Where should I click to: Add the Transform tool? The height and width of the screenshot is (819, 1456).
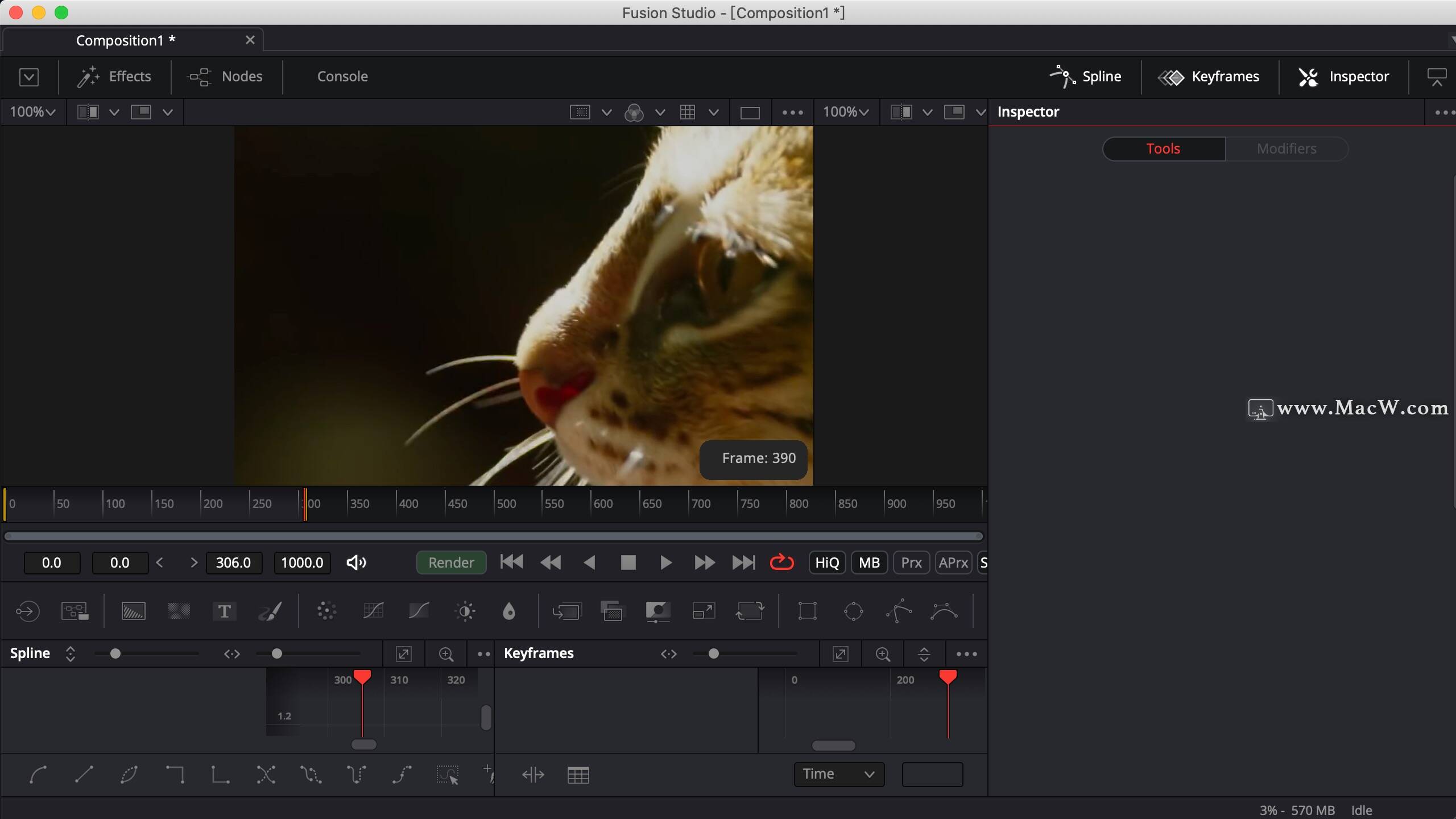tap(750, 611)
